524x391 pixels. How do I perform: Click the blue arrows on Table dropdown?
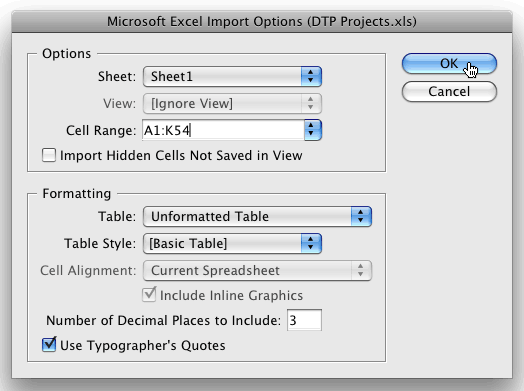(361, 216)
